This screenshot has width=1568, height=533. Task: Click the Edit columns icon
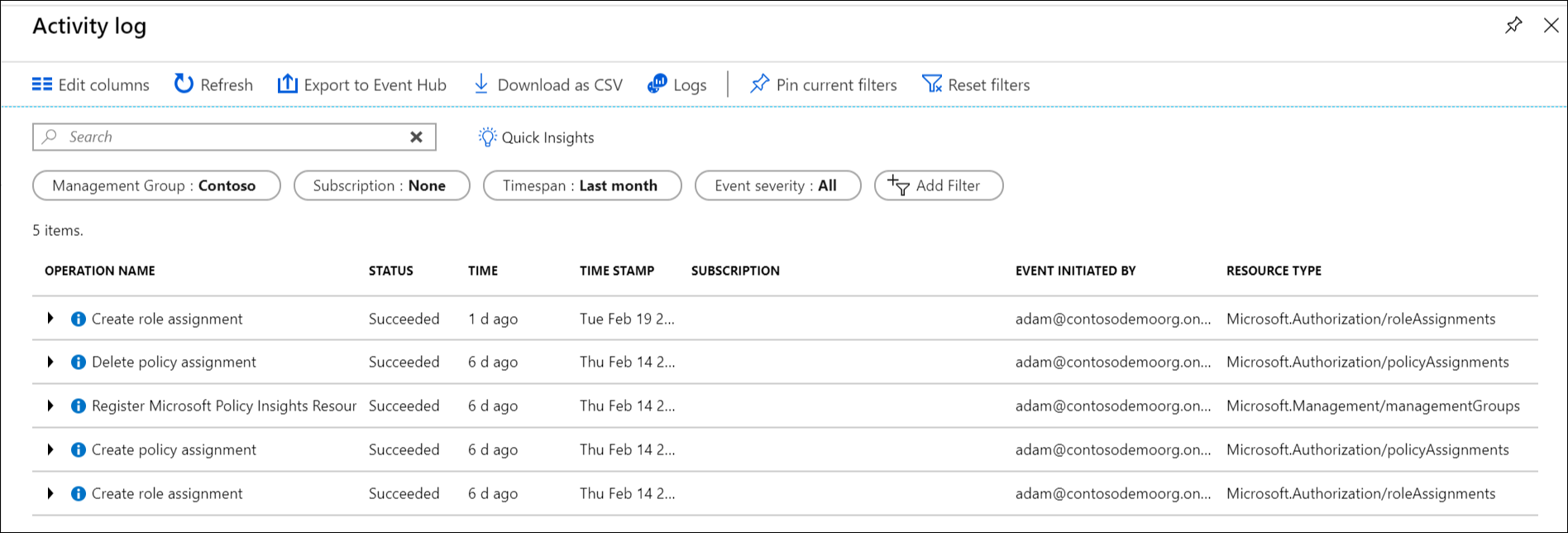pyautogui.click(x=42, y=84)
